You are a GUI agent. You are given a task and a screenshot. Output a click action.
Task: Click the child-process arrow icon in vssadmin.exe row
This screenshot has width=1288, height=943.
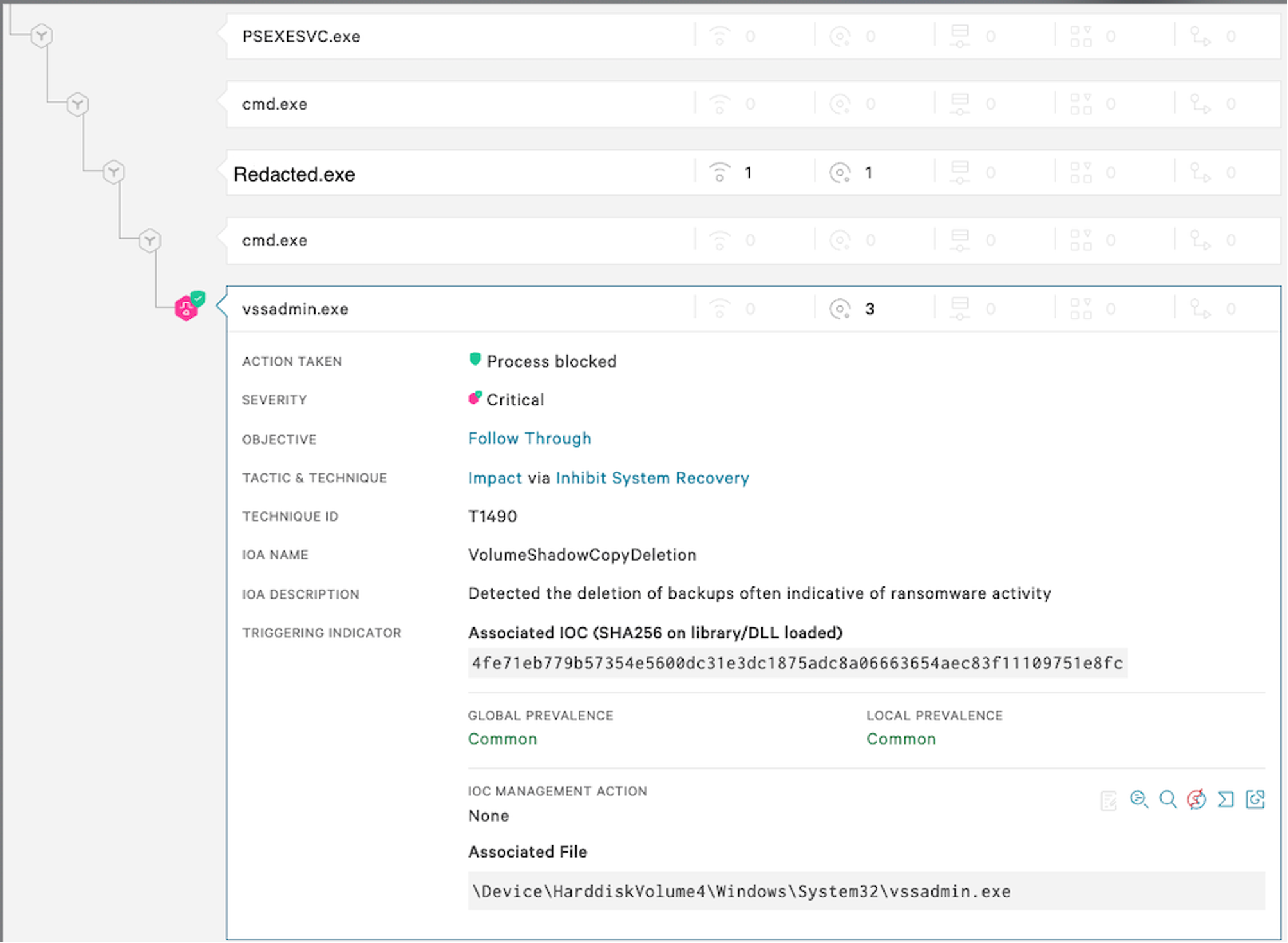pyautogui.click(x=1200, y=309)
